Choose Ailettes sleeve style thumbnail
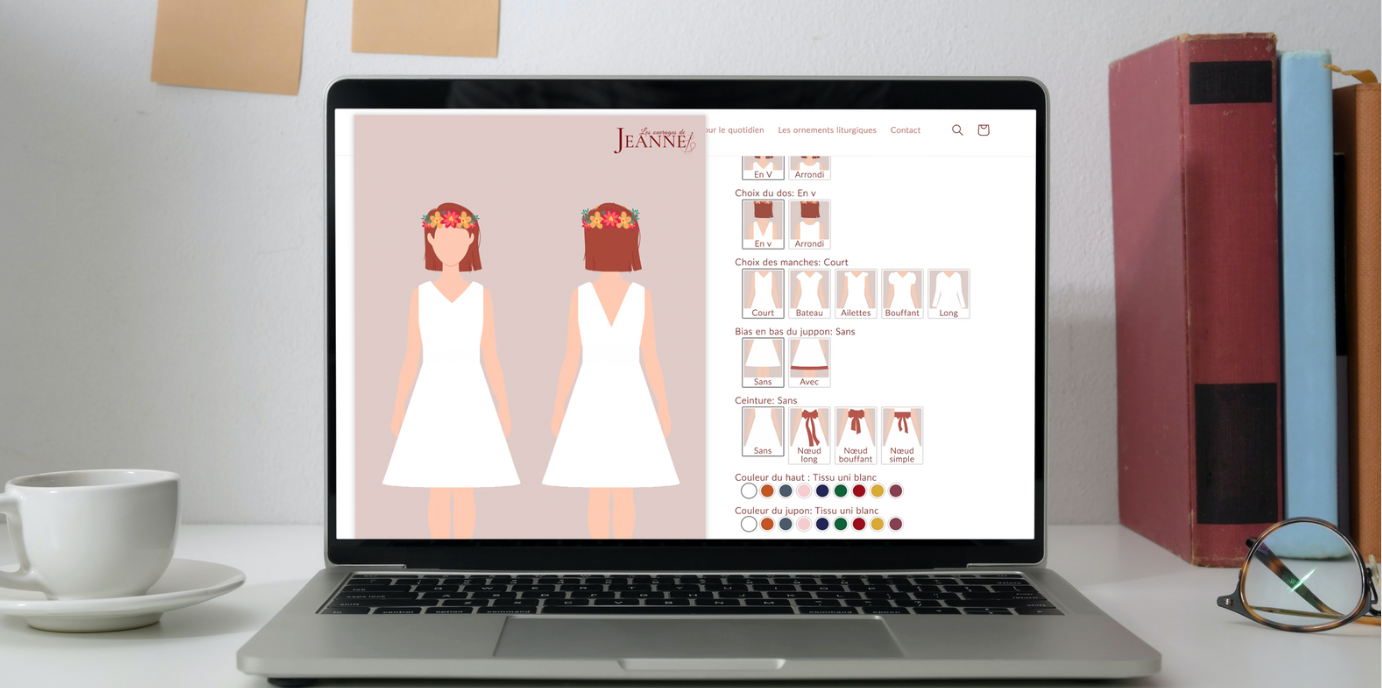 tap(856, 294)
